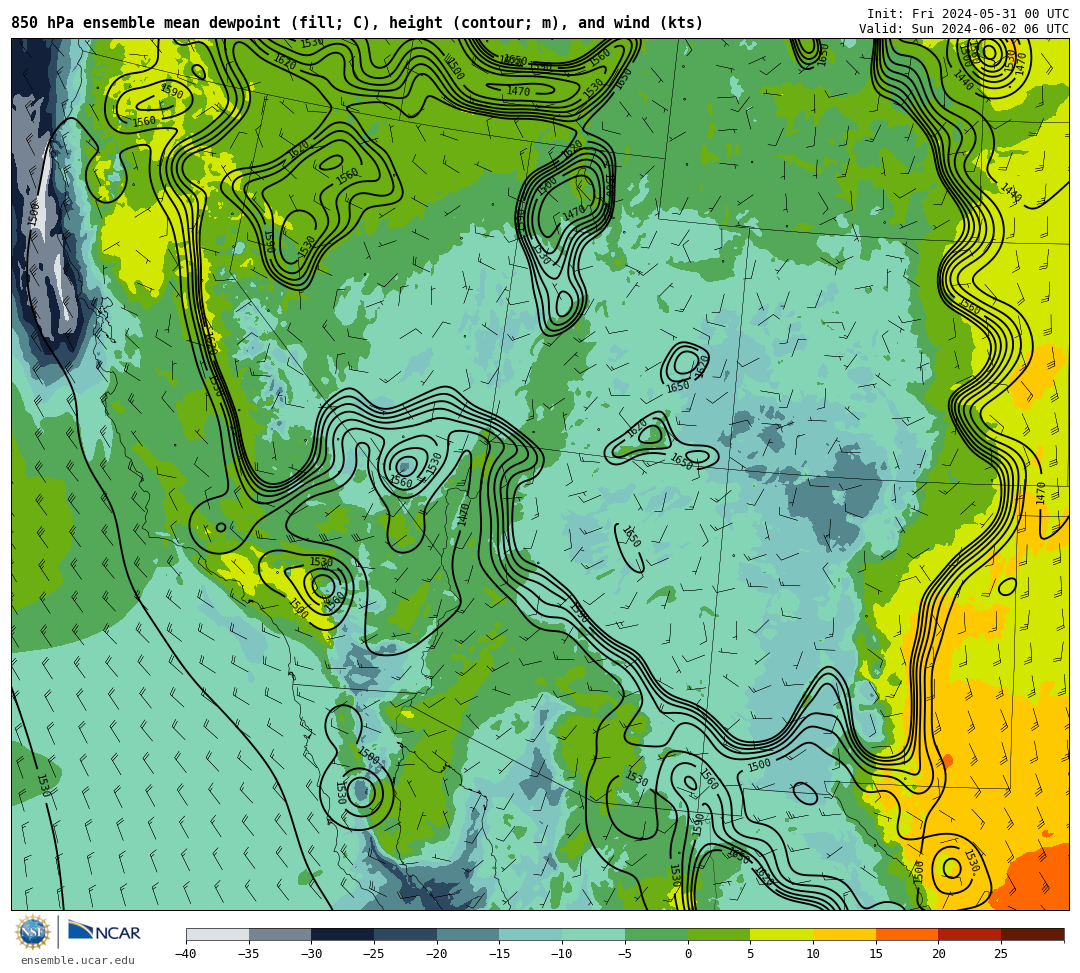
Task: Pick the muted teal -20 to -15 swatch
Action: coord(468,934)
